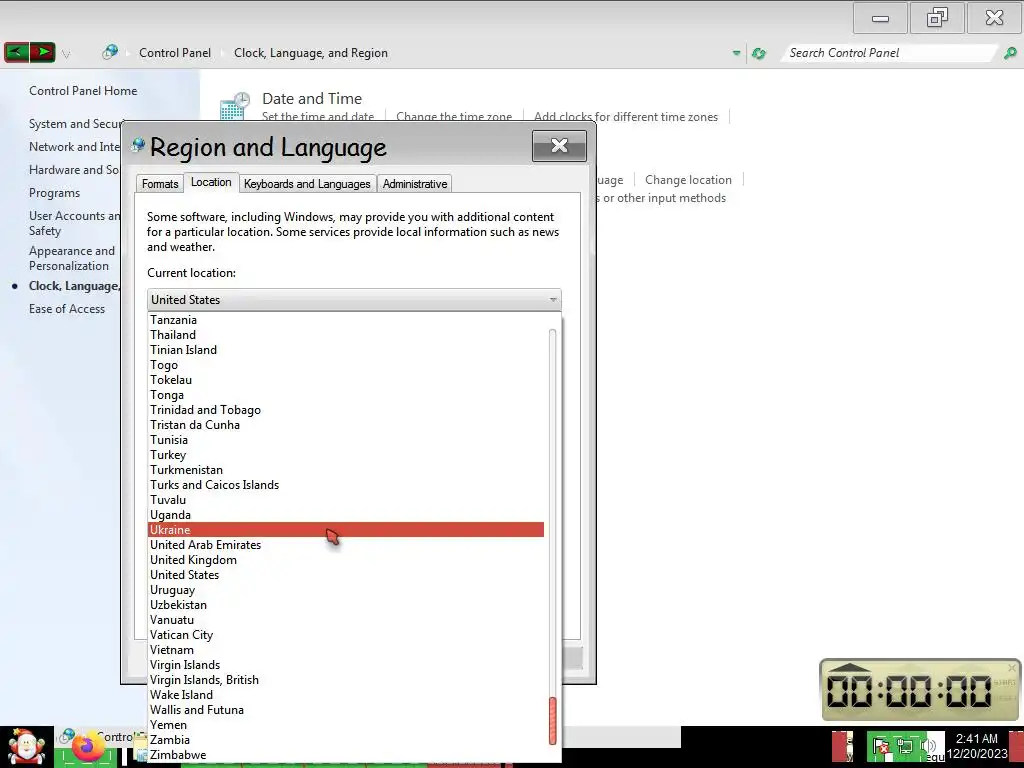Click Control Panel breadcrumb
The height and width of the screenshot is (768, 1024).
tap(175, 53)
